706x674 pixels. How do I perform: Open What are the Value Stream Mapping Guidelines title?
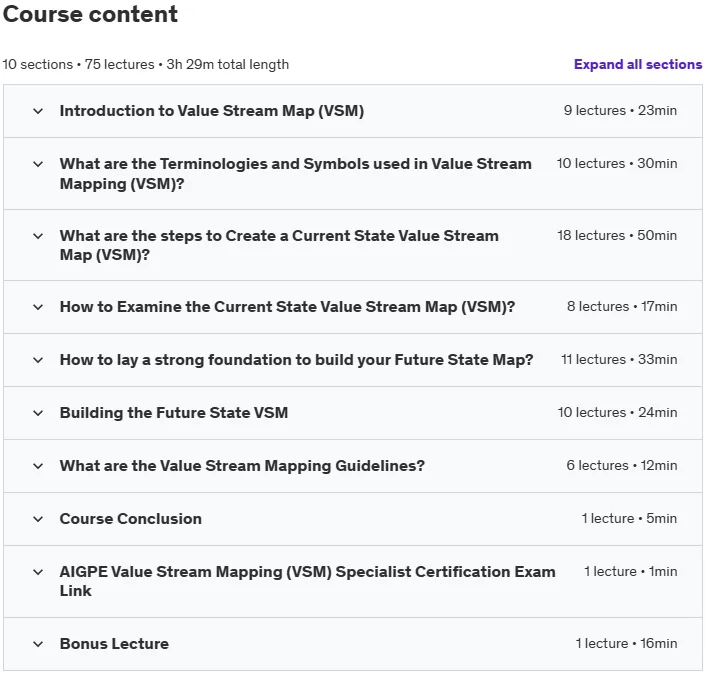click(242, 466)
